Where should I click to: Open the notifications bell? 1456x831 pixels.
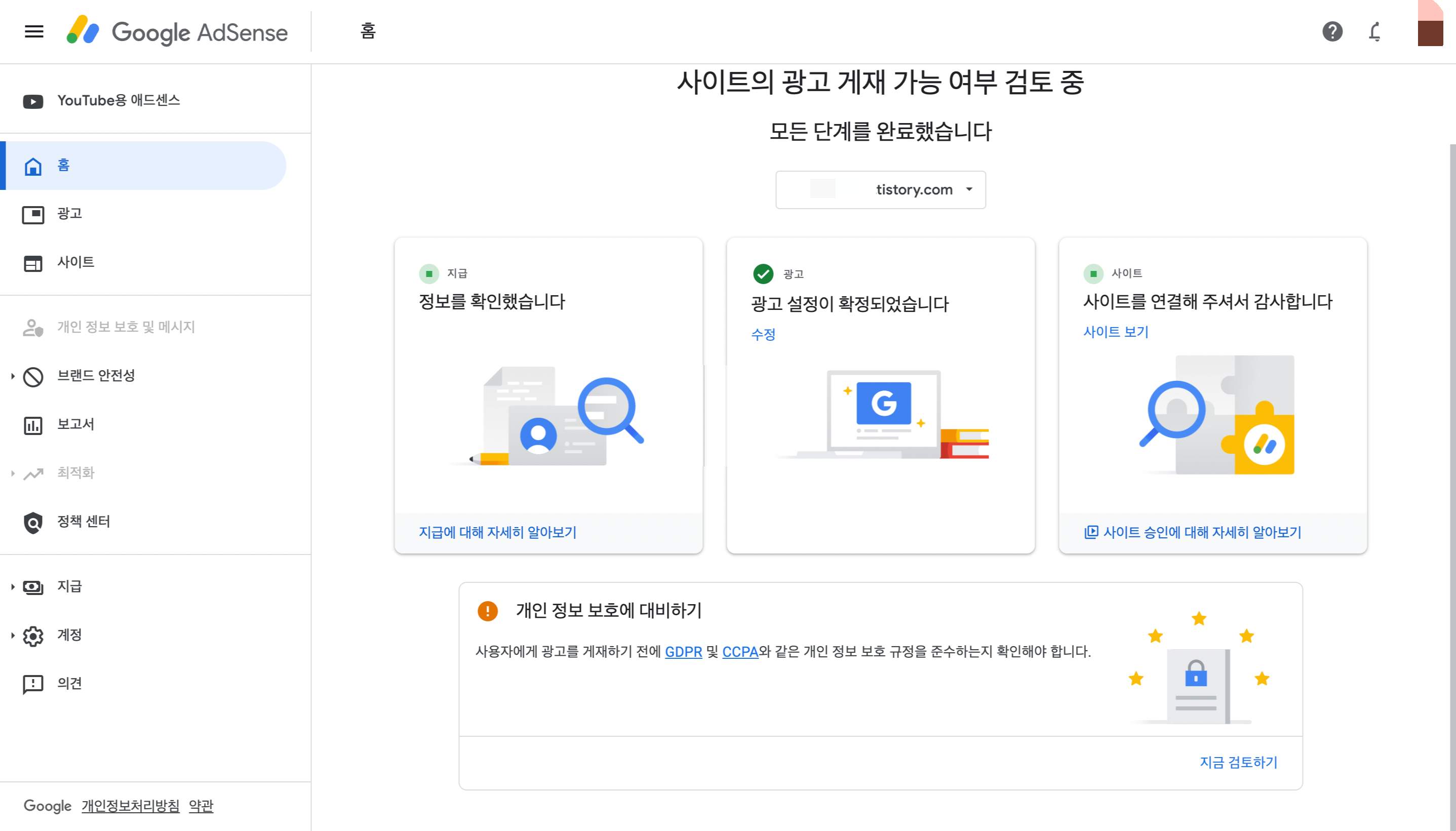pos(1375,31)
